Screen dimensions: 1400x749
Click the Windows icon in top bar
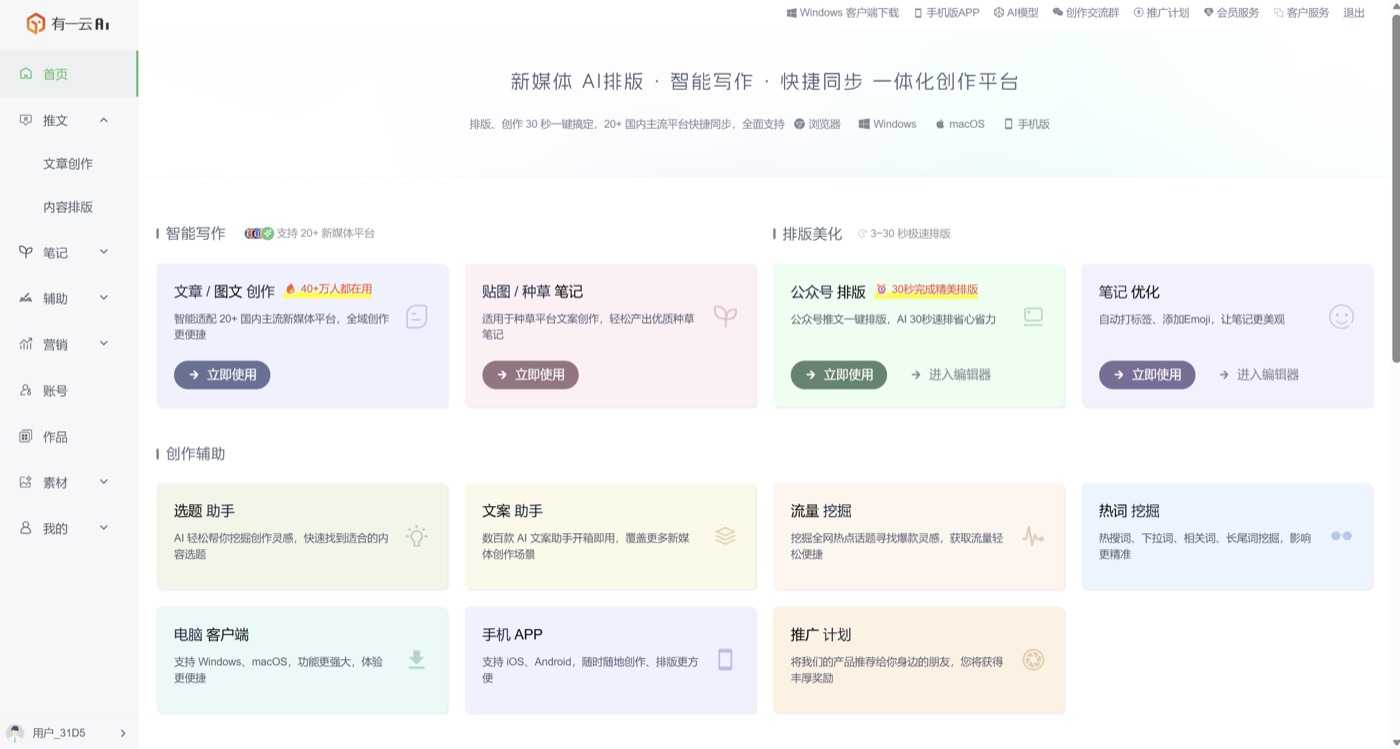791,13
